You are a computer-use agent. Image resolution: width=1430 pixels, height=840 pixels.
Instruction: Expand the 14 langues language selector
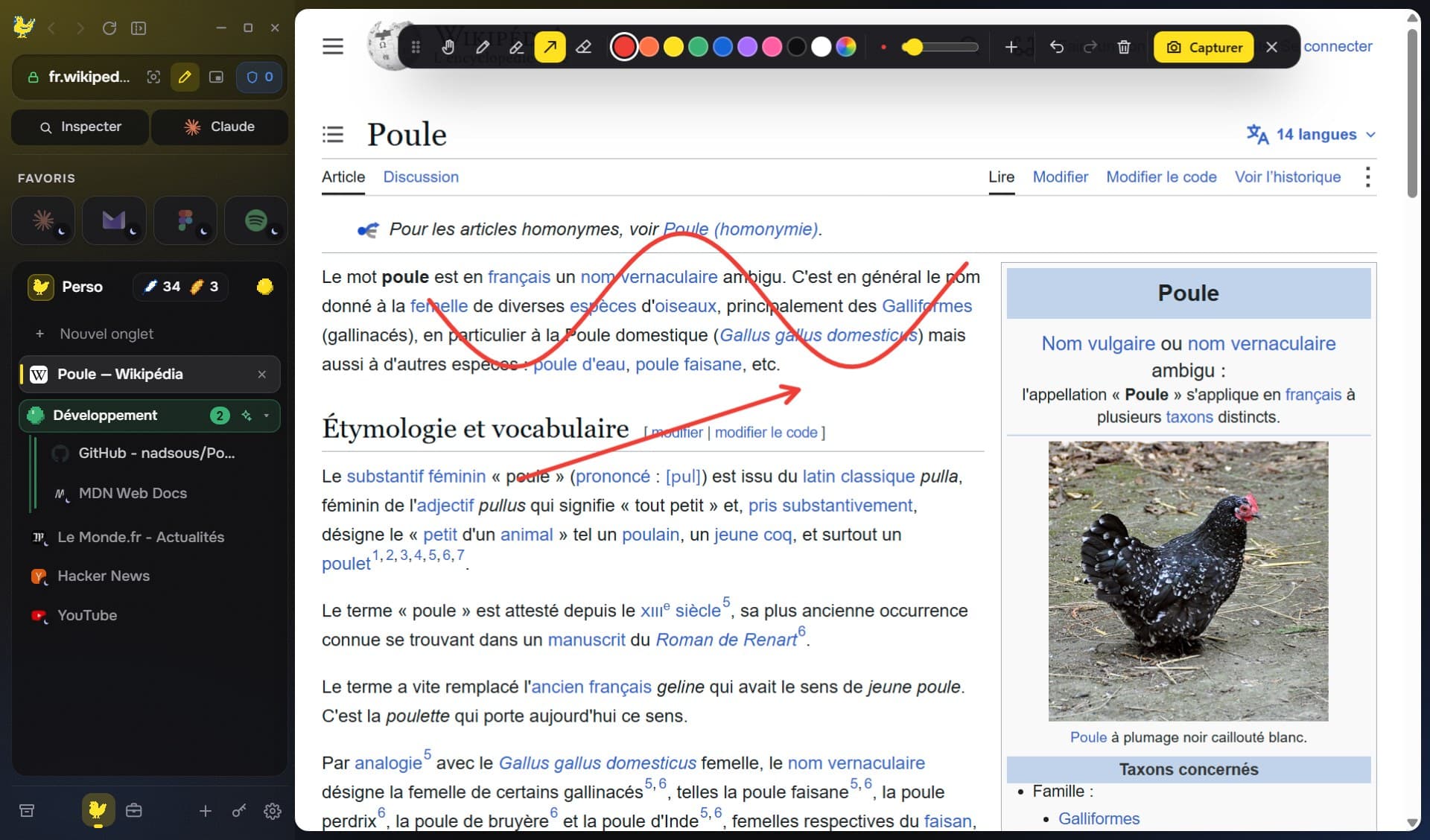1311,135
